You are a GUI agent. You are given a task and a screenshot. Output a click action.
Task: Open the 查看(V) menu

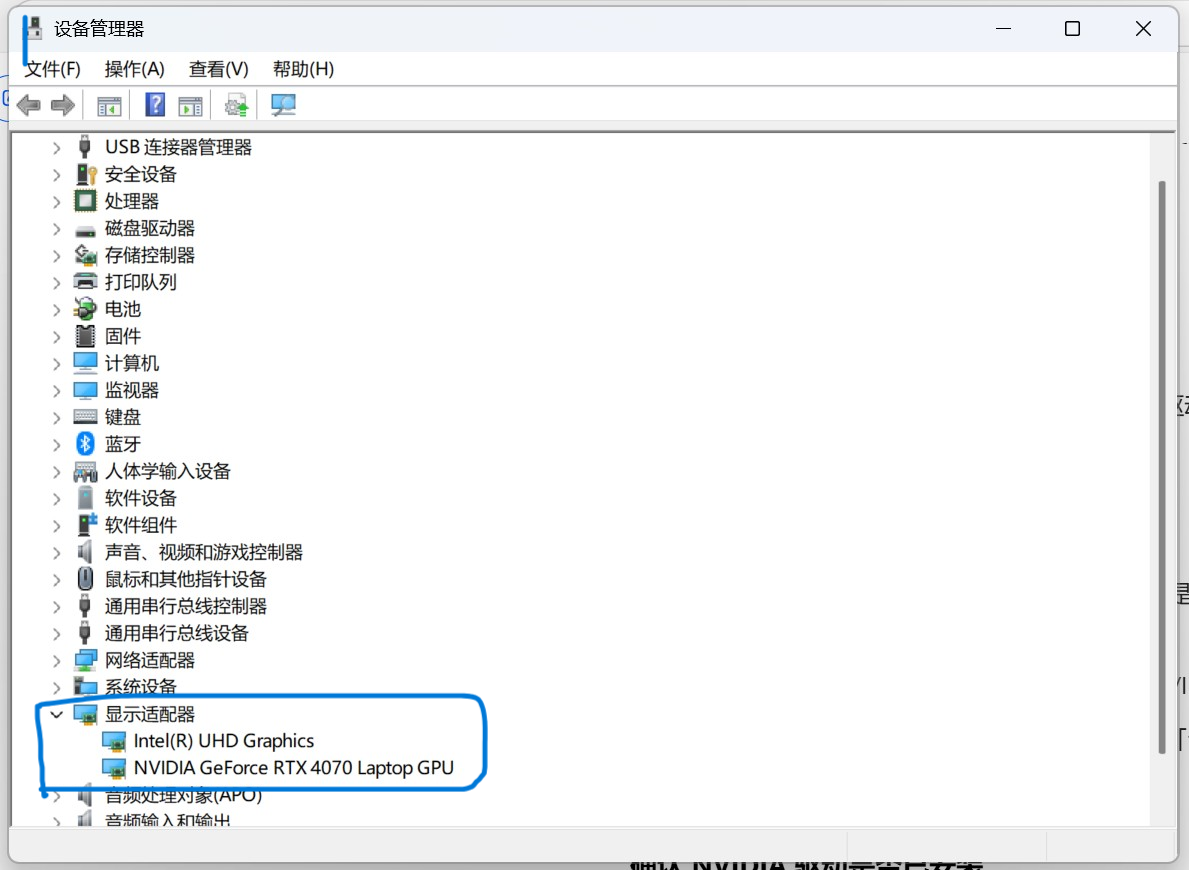tap(218, 69)
